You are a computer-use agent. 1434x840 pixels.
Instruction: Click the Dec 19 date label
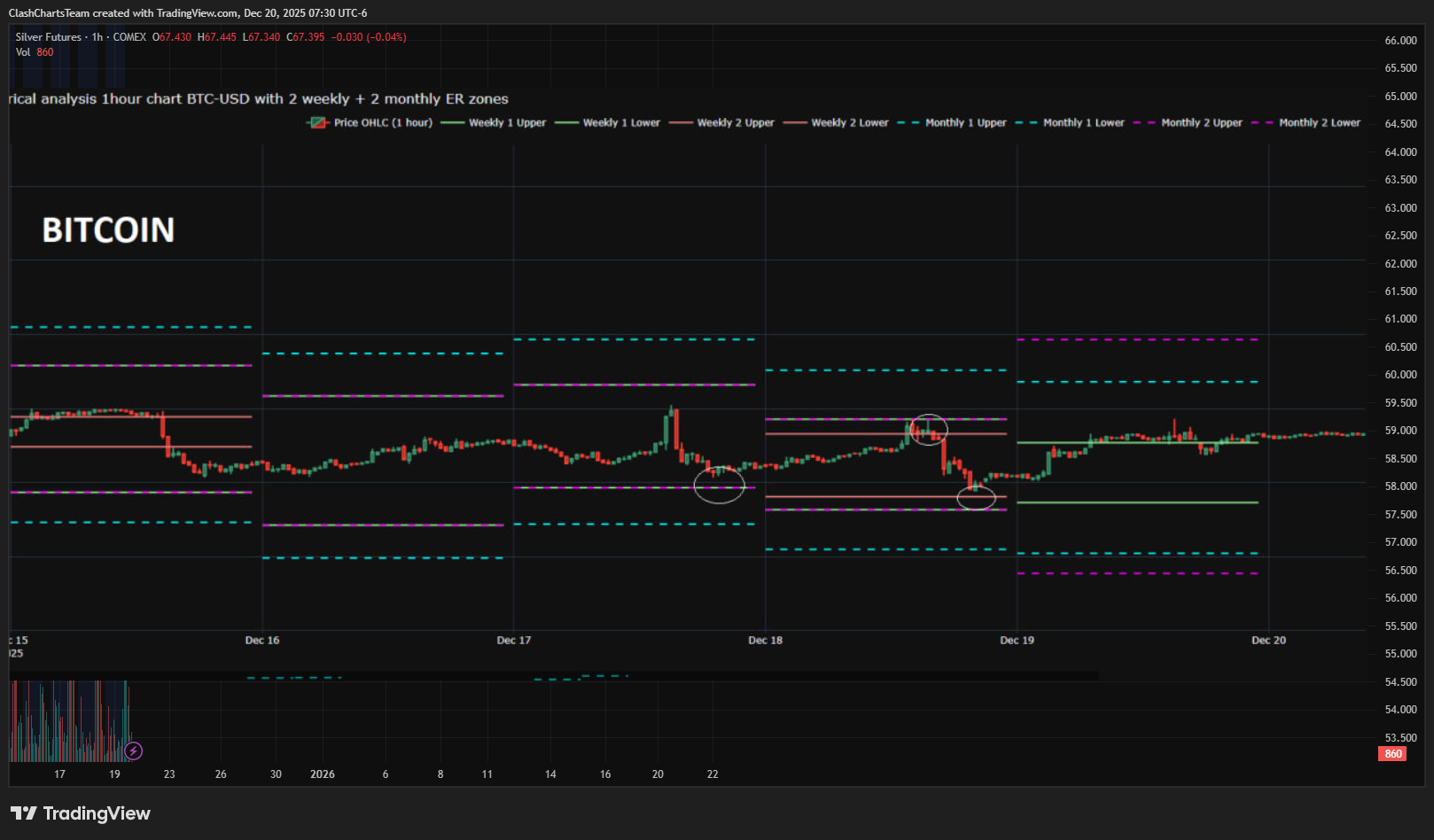[x=1017, y=640]
